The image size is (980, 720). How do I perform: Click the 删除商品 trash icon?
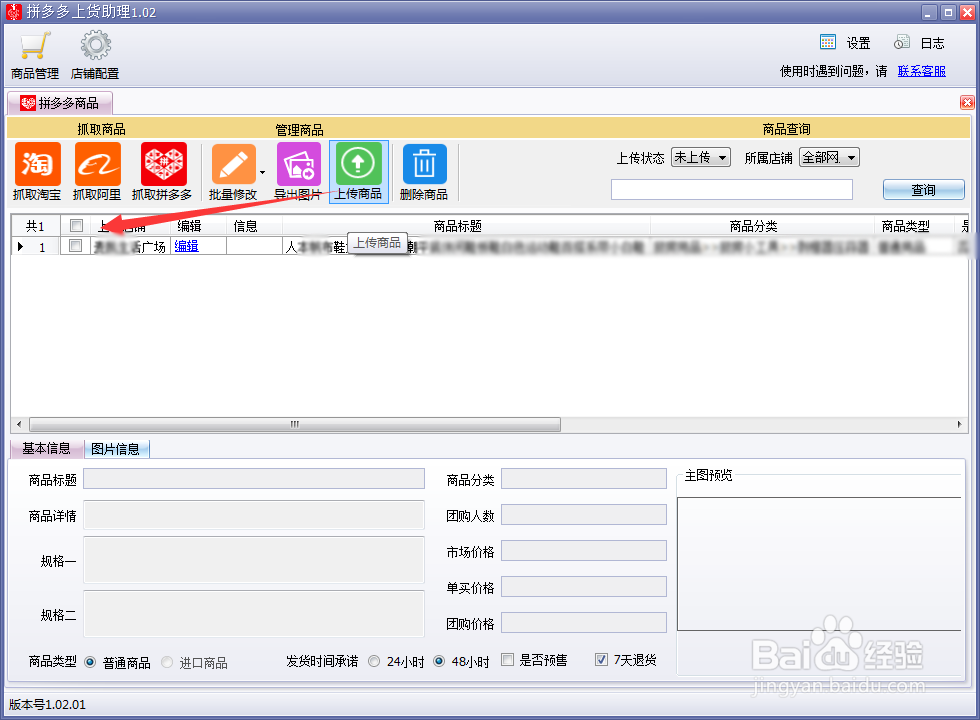[424, 164]
